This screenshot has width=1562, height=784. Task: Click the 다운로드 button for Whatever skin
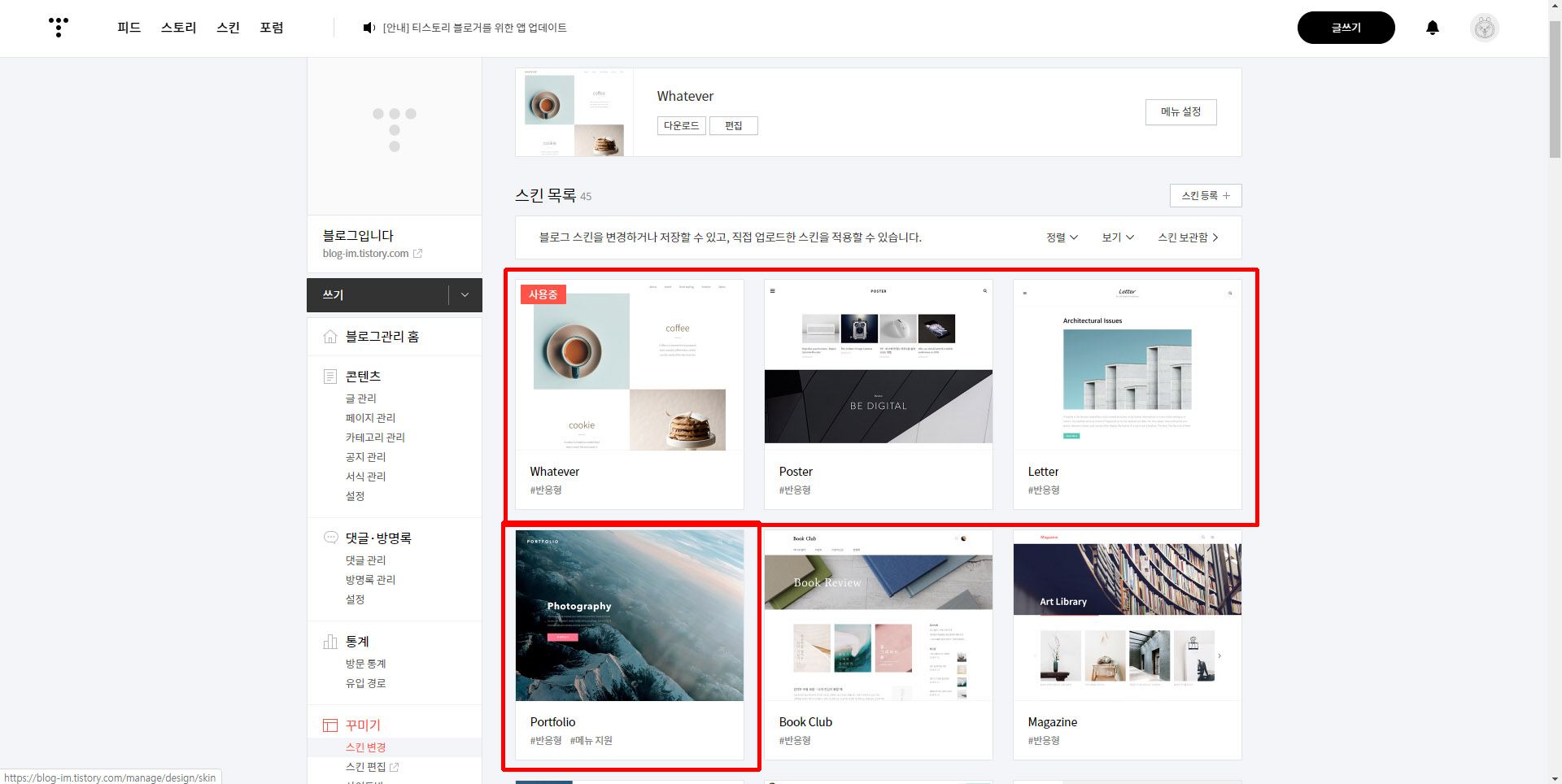[681, 126]
